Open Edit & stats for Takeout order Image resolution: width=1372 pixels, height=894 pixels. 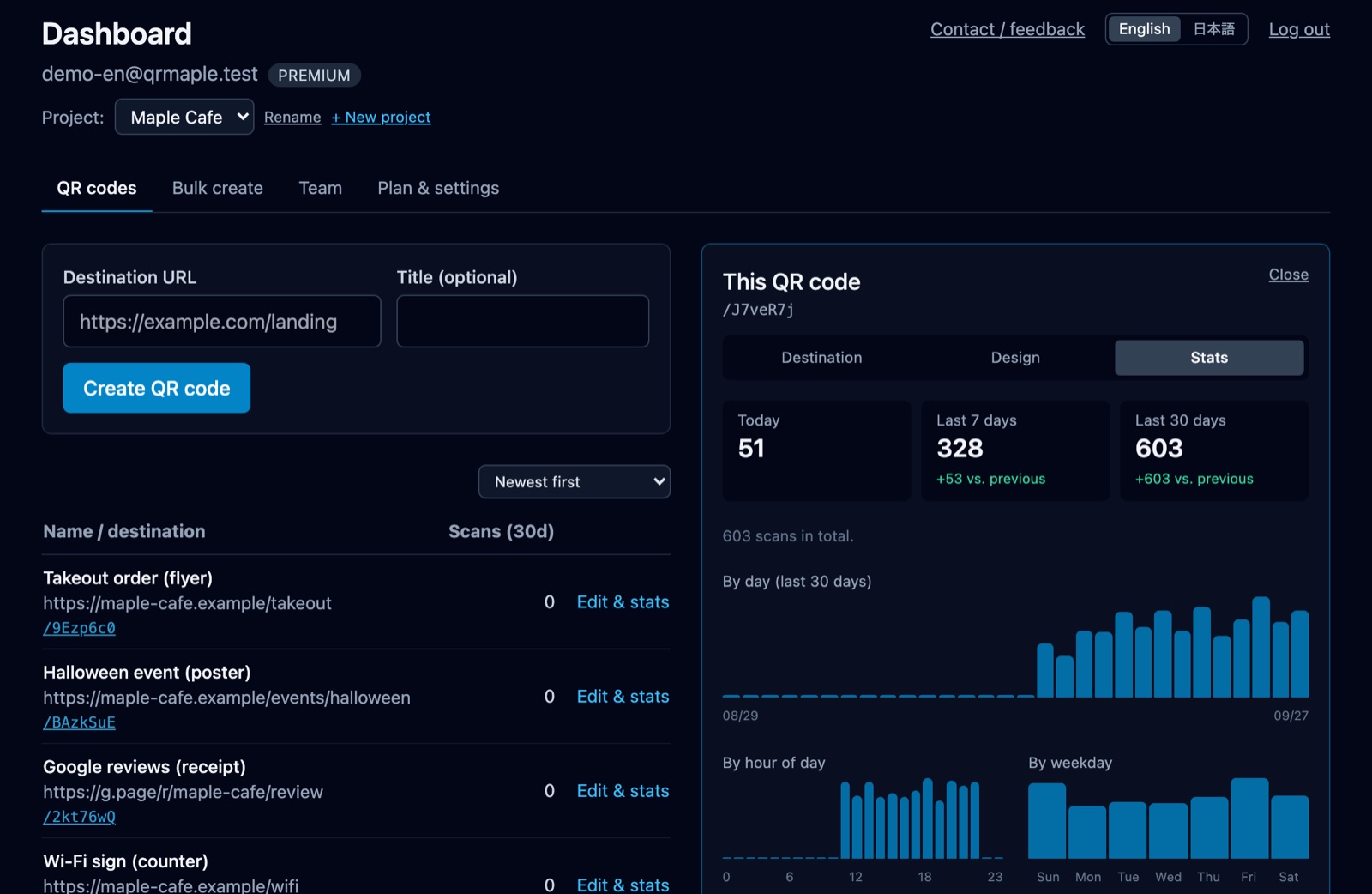coord(623,602)
